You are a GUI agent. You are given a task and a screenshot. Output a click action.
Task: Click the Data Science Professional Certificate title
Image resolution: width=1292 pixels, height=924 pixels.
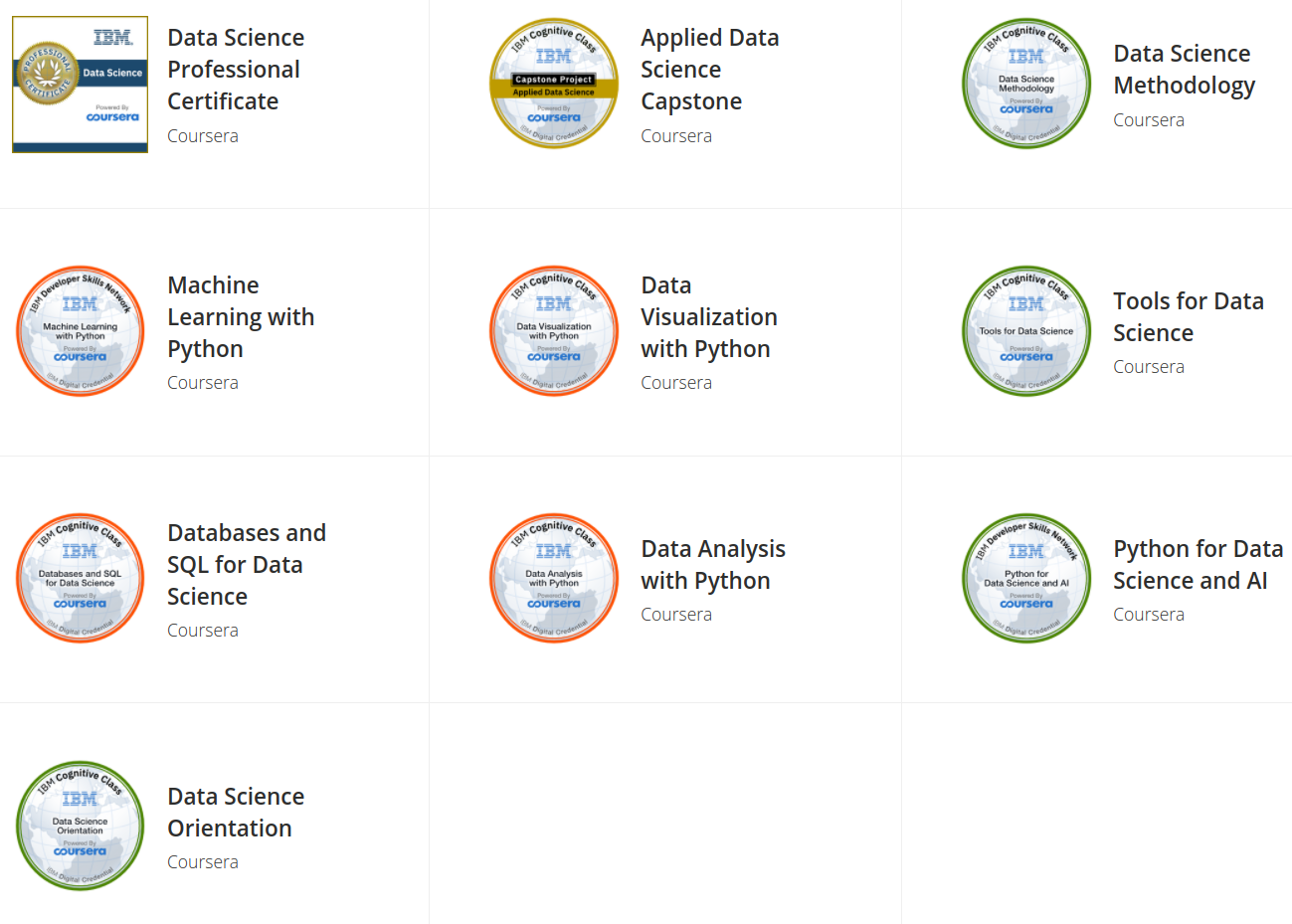click(x=236, y=69)
